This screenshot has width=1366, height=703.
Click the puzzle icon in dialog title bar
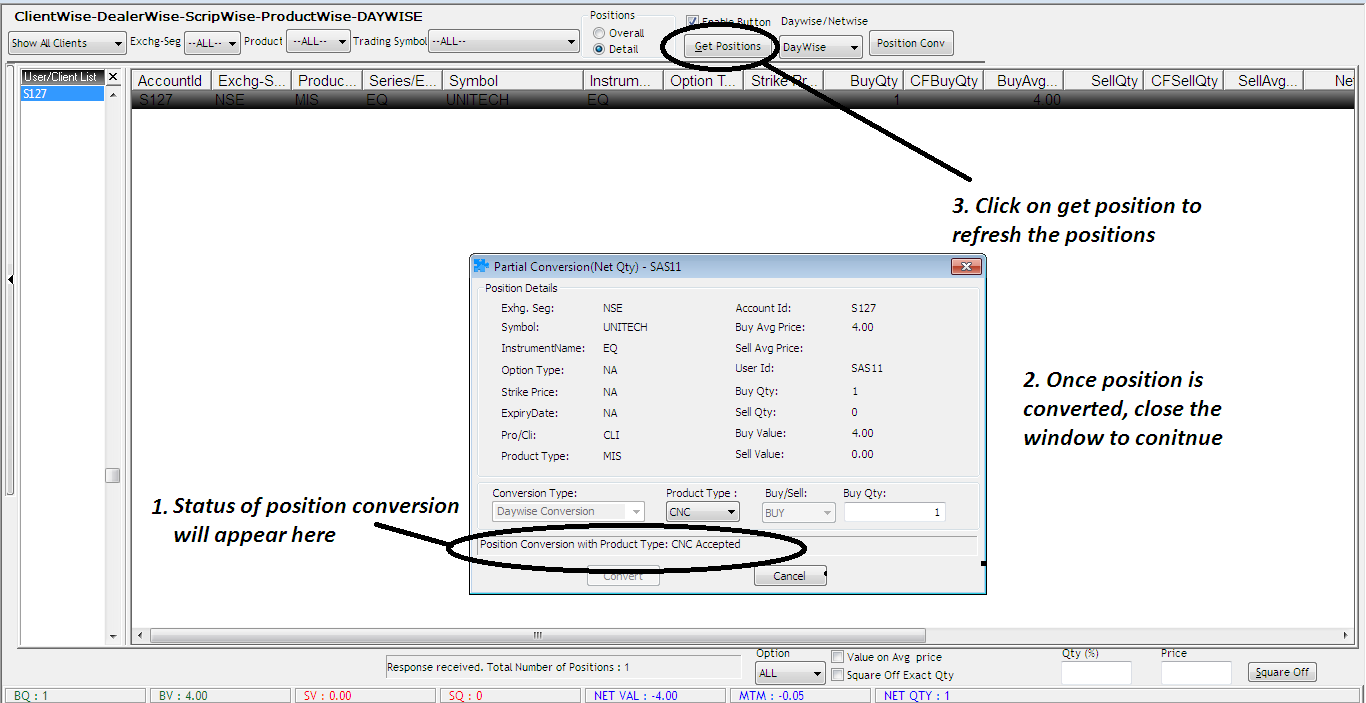tap(481, 267)
